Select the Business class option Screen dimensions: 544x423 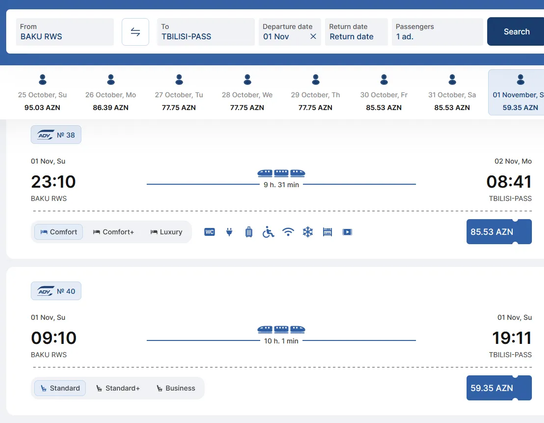click(176, 388)
